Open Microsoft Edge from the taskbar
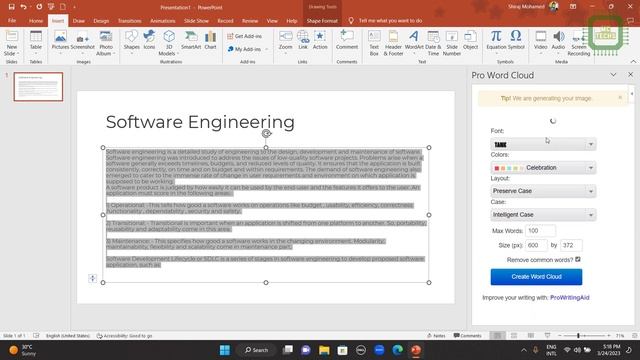The height and width of the screenshot is (360, 640). coord(398,350)
